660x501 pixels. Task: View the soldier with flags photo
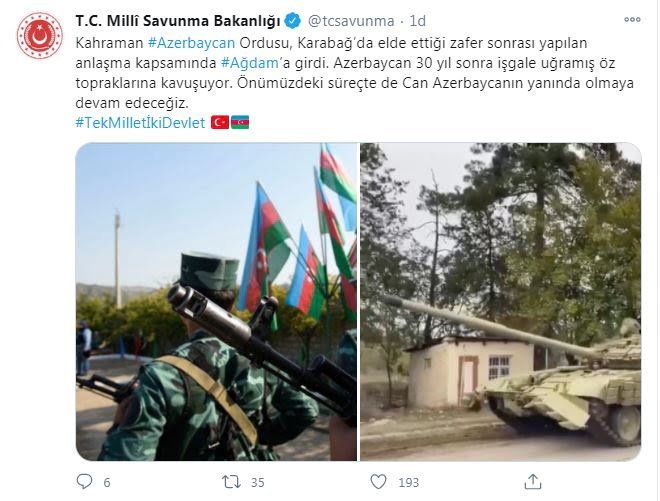click(x=216, y=301)
